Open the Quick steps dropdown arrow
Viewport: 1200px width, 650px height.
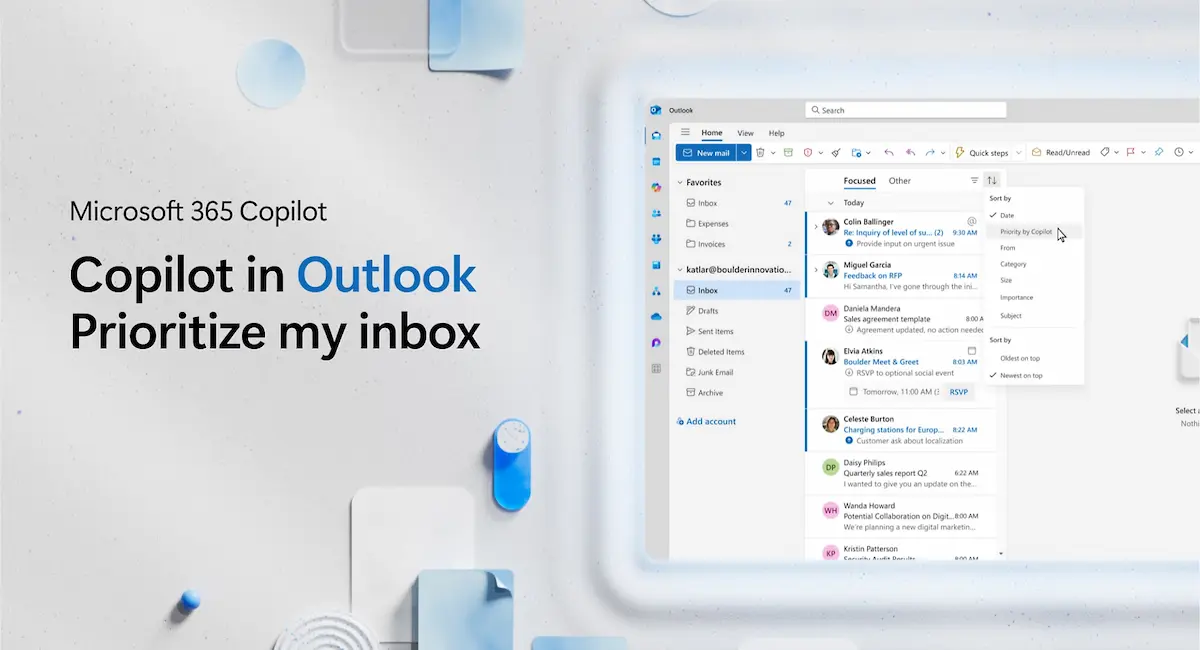(x=1019, y=153)
